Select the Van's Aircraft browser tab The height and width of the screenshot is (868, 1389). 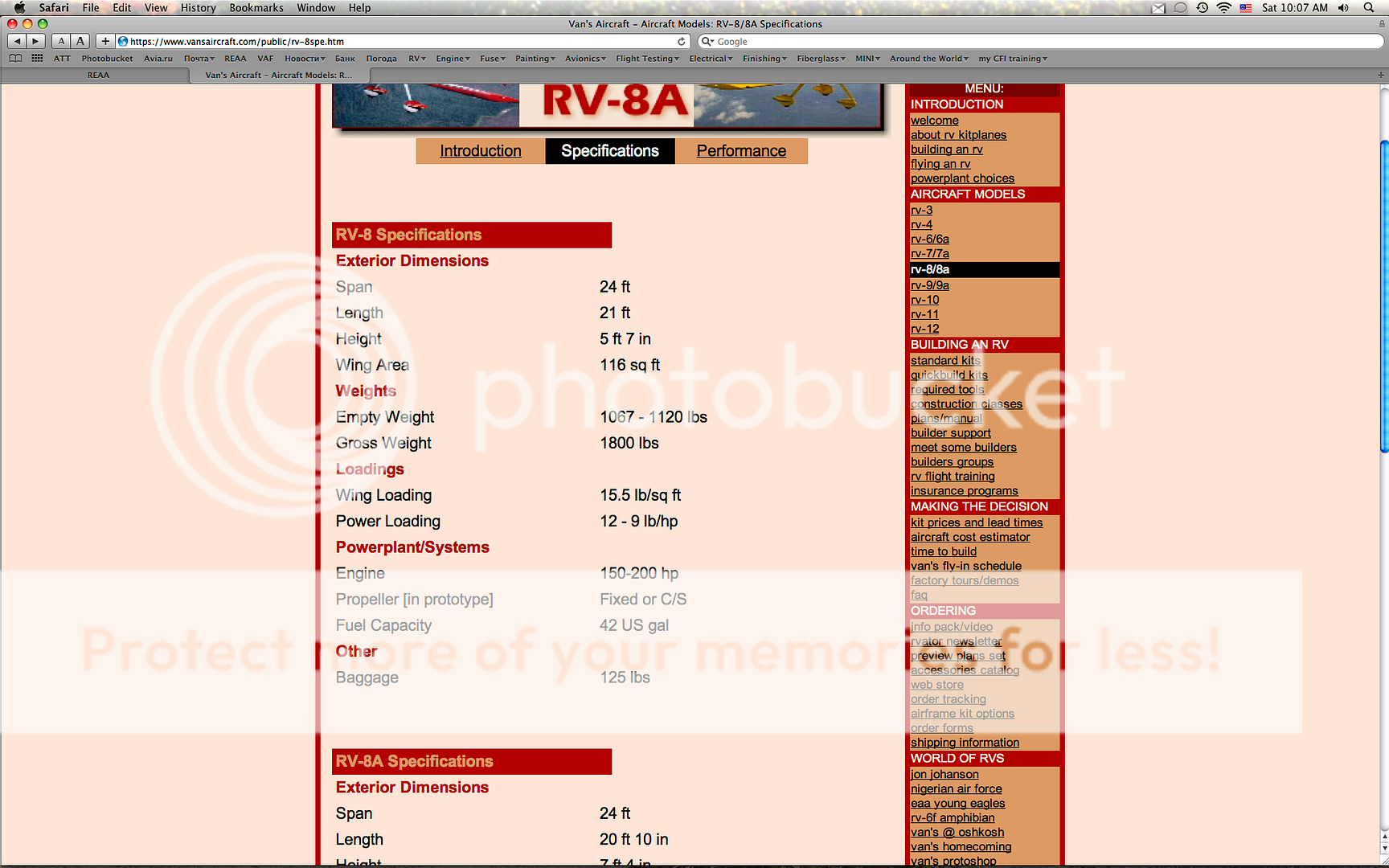point(279,75)
